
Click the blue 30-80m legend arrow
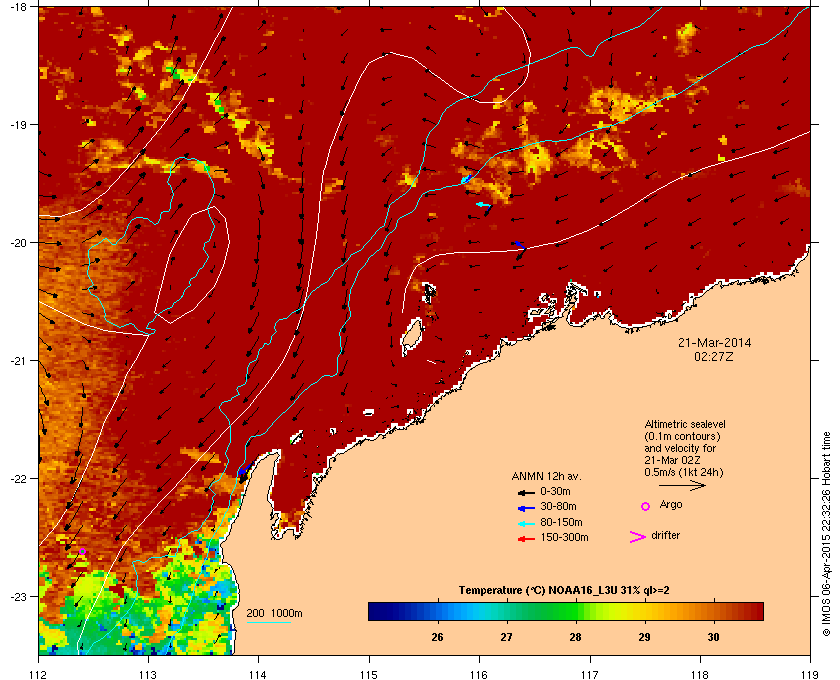(526, 507)
